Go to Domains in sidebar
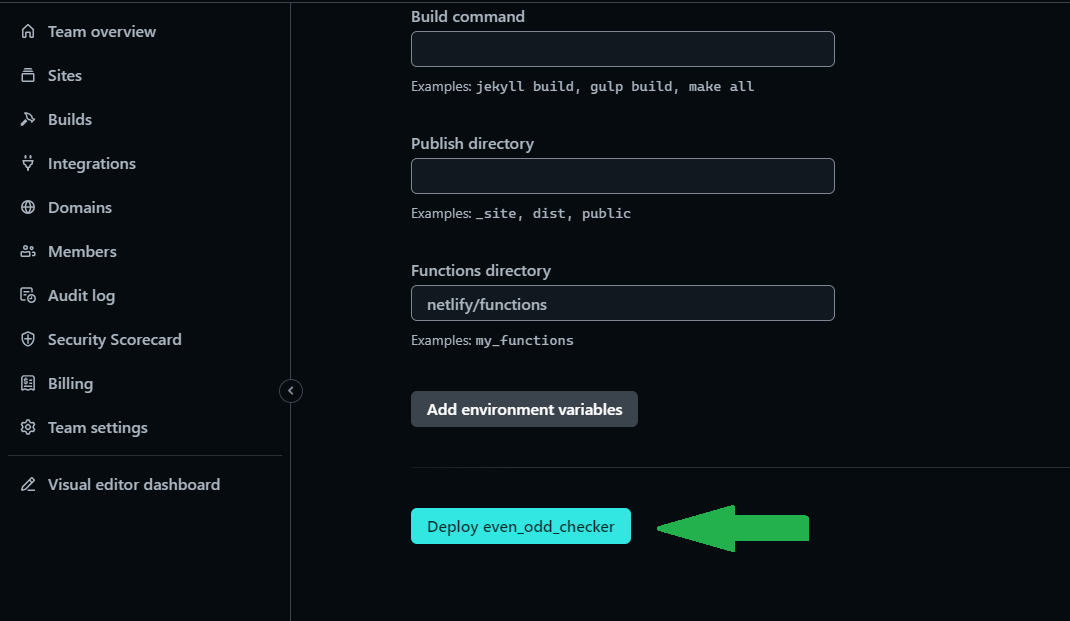The width and height of the screenshot is (1070, 621). click(x=80, y=208)
